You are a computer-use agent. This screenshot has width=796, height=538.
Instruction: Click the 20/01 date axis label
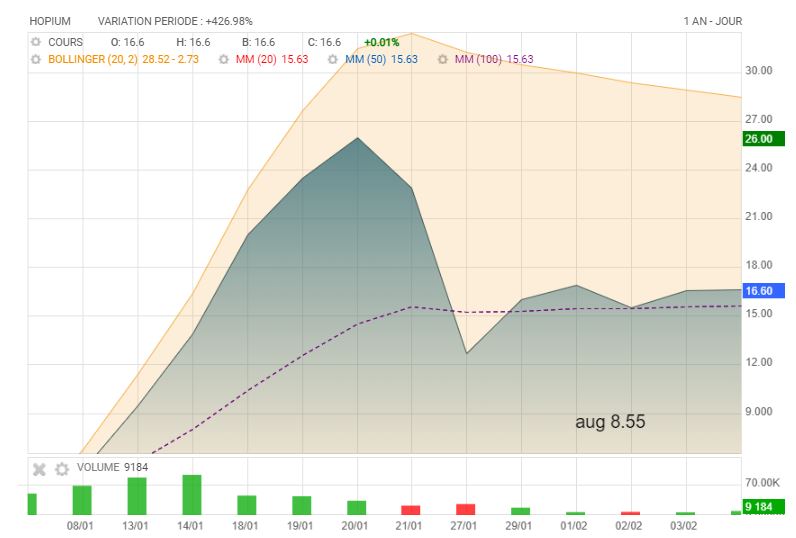[354, 526]
